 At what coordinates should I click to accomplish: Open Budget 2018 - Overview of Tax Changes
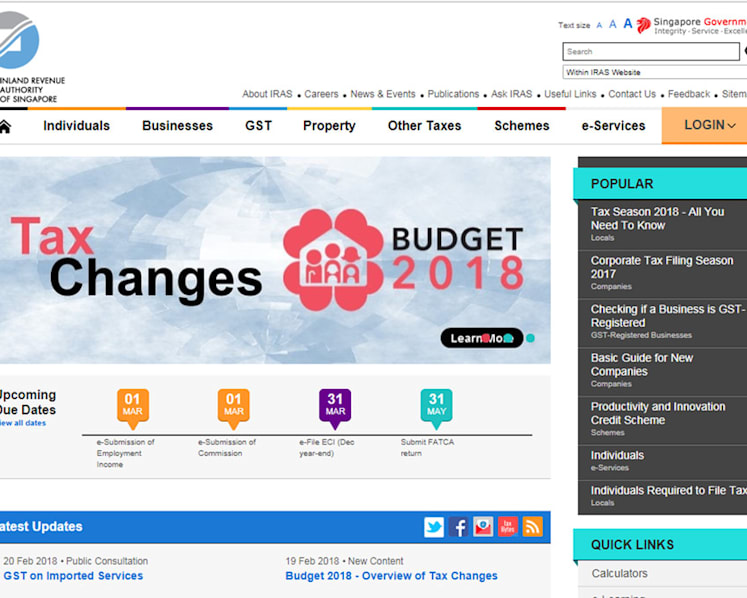coord(392,576)
